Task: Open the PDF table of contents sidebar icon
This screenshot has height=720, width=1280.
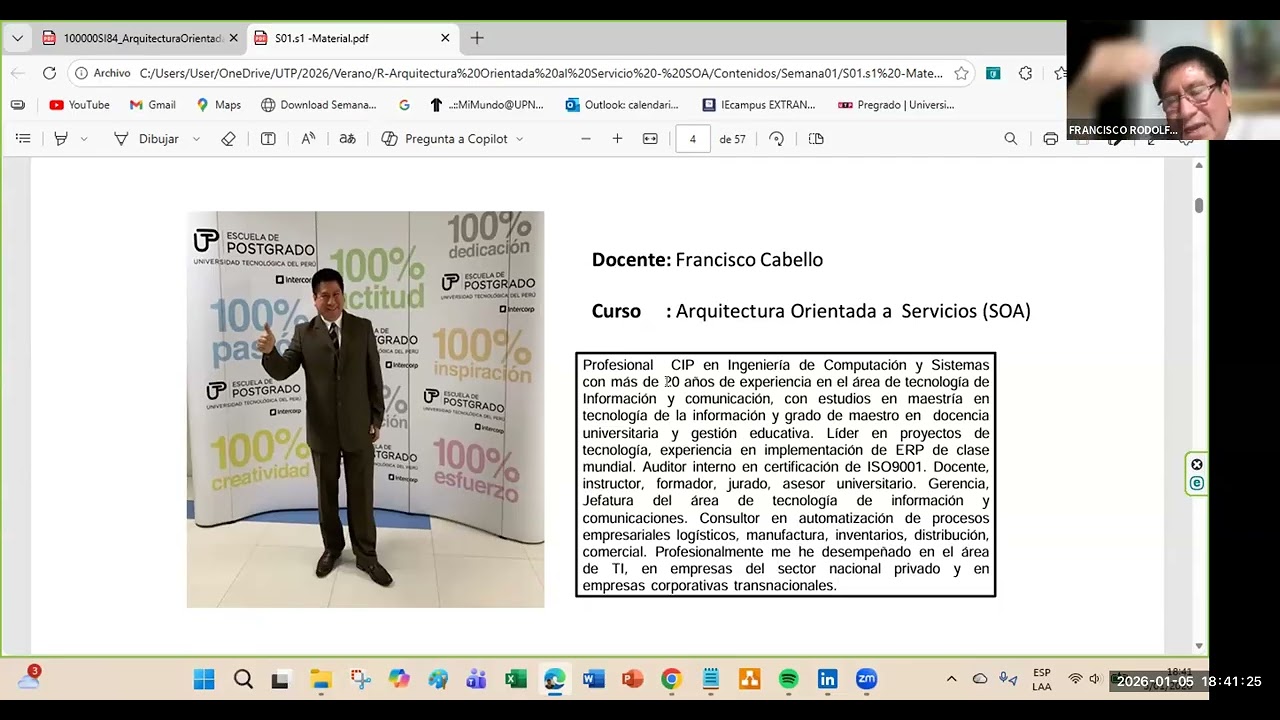Action: tap(23, 139)
